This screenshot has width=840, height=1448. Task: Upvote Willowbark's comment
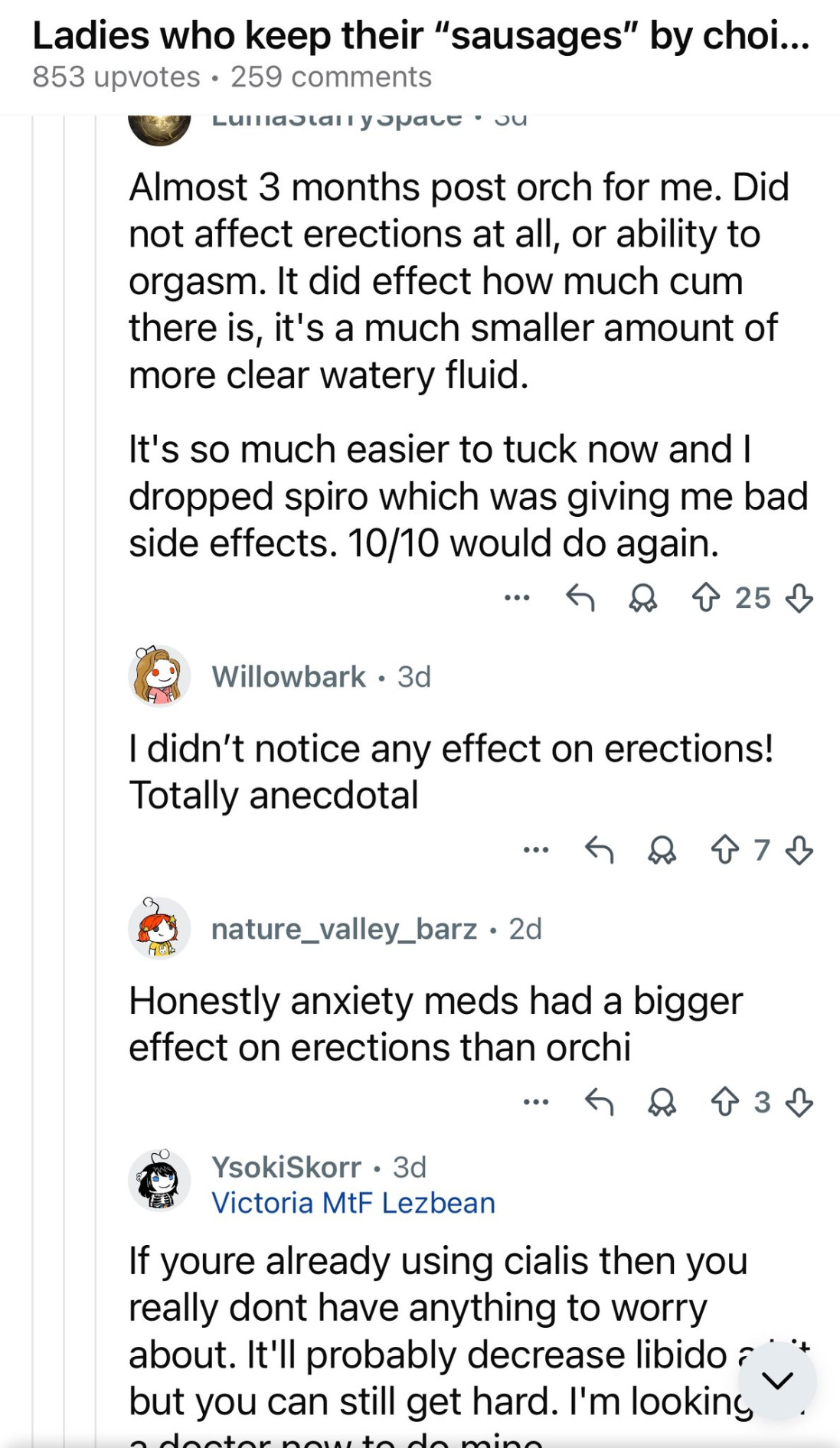pyautogui.click(x=724, y=850)
